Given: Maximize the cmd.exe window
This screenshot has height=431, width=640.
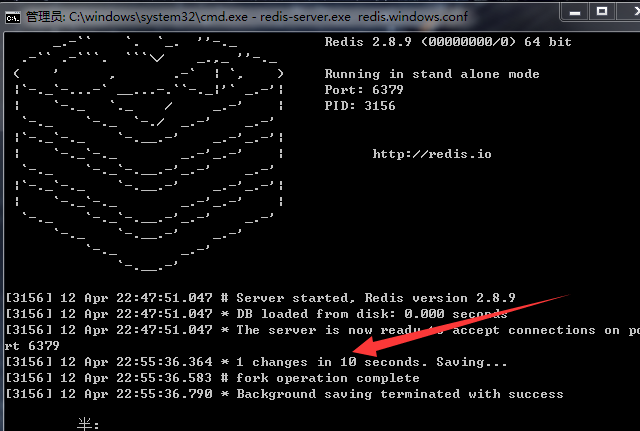Looking at the screenshot, I should (x=602, y=12).
